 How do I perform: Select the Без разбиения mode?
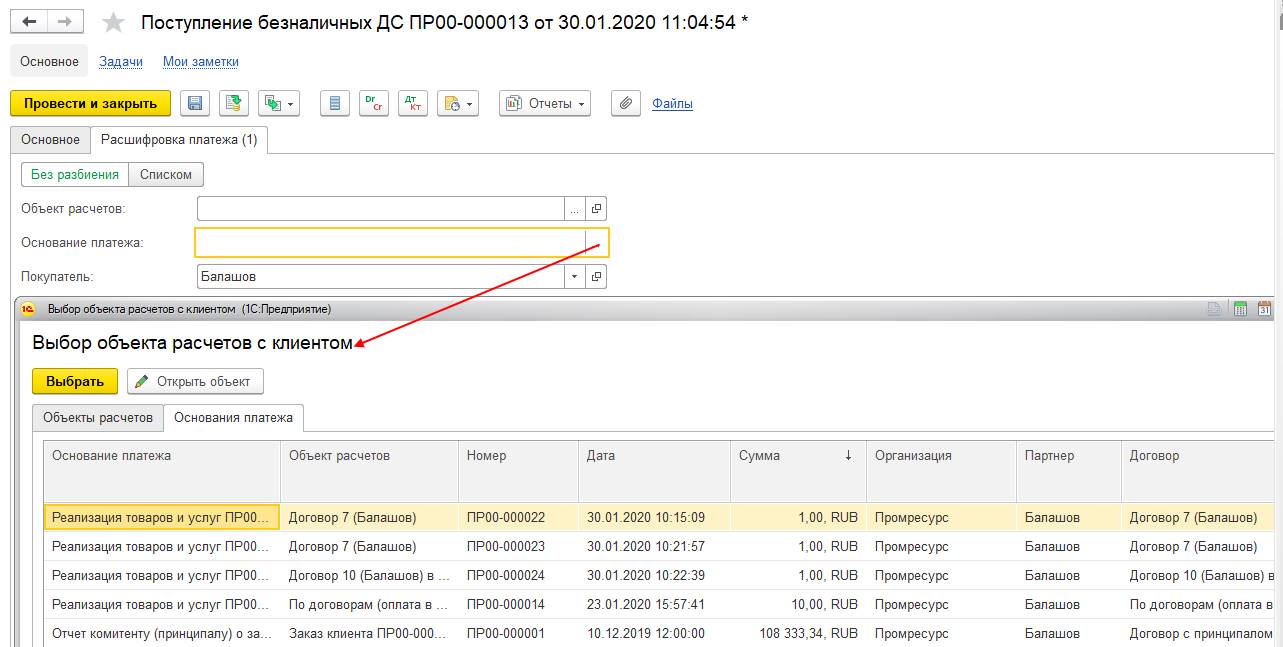[75, 174]
